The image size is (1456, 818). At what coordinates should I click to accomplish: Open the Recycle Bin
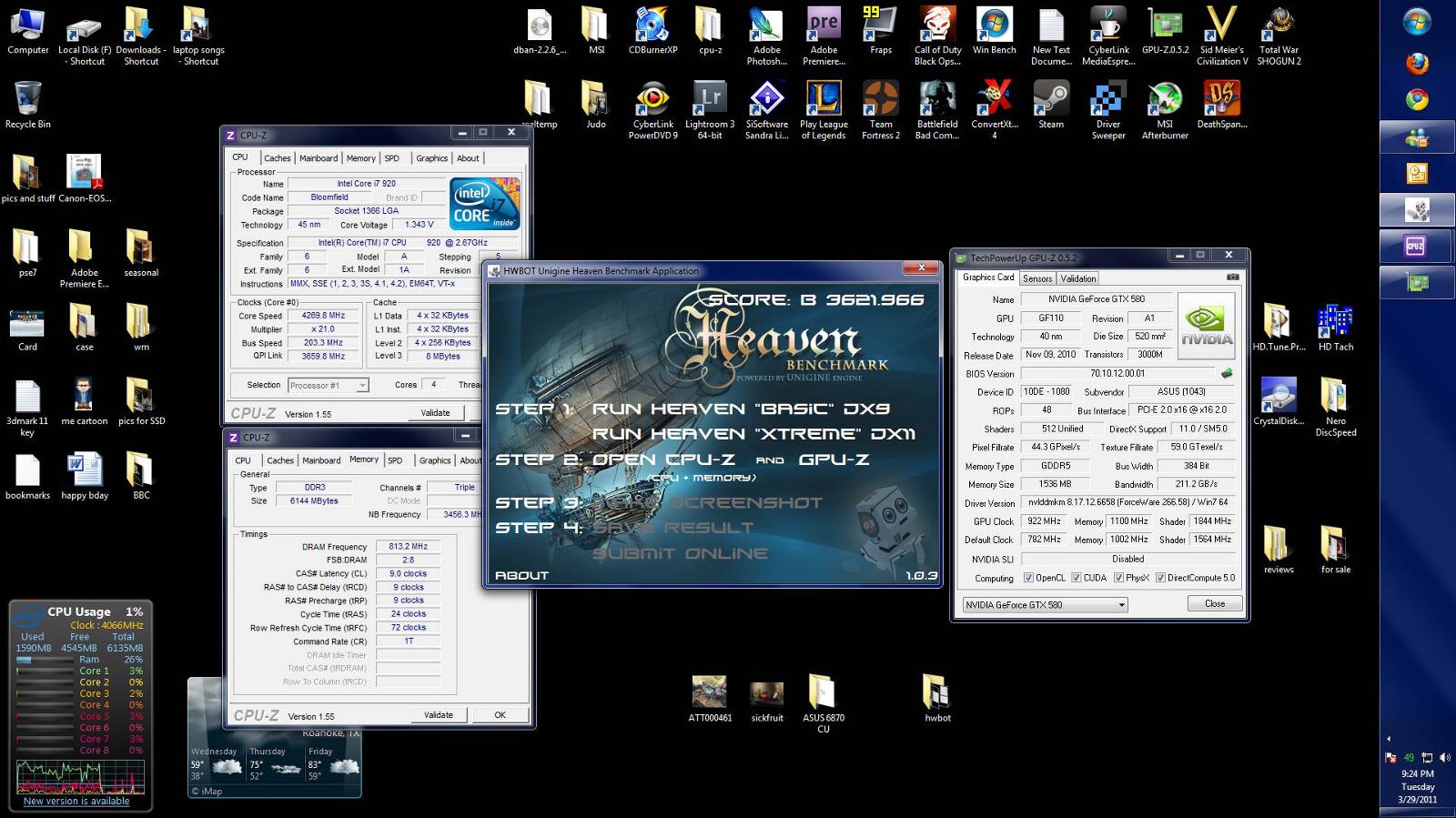pos(27,106)
